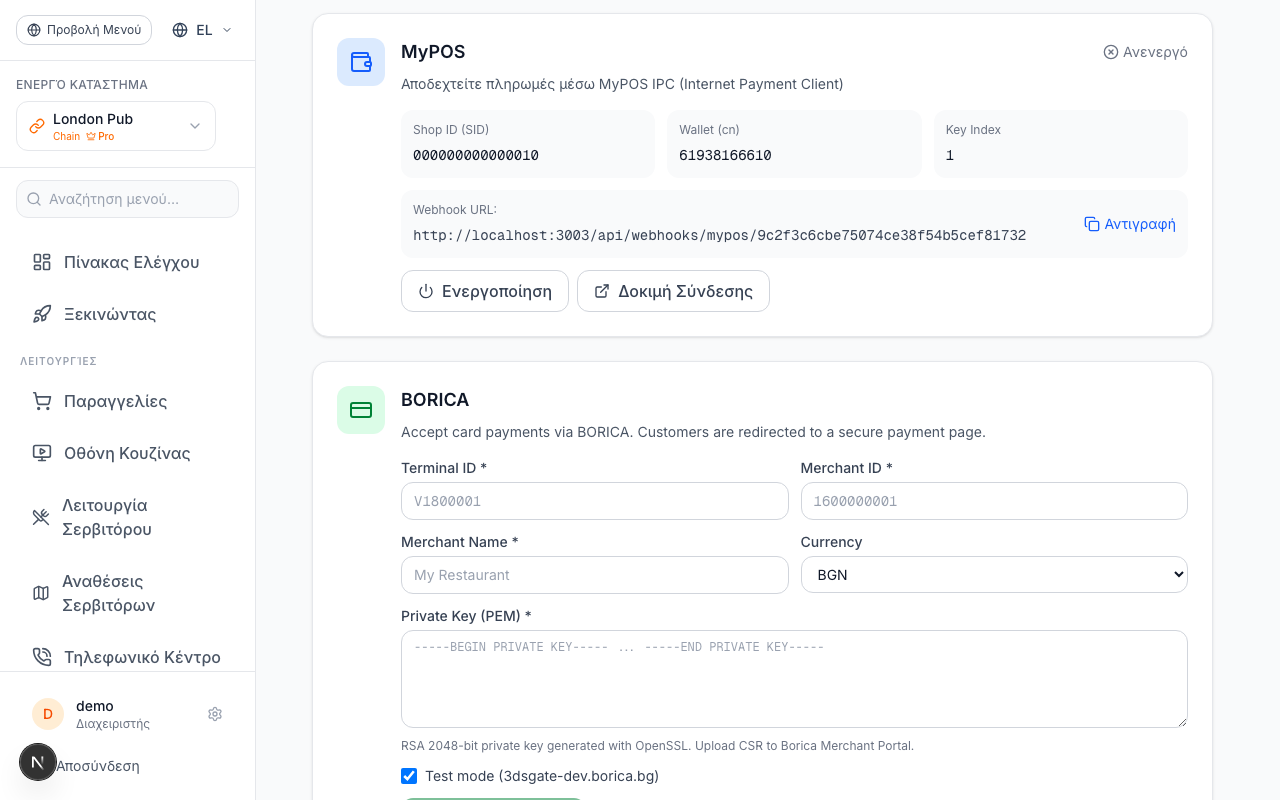Click the globe icon beside EL

(x=180, y=30)
